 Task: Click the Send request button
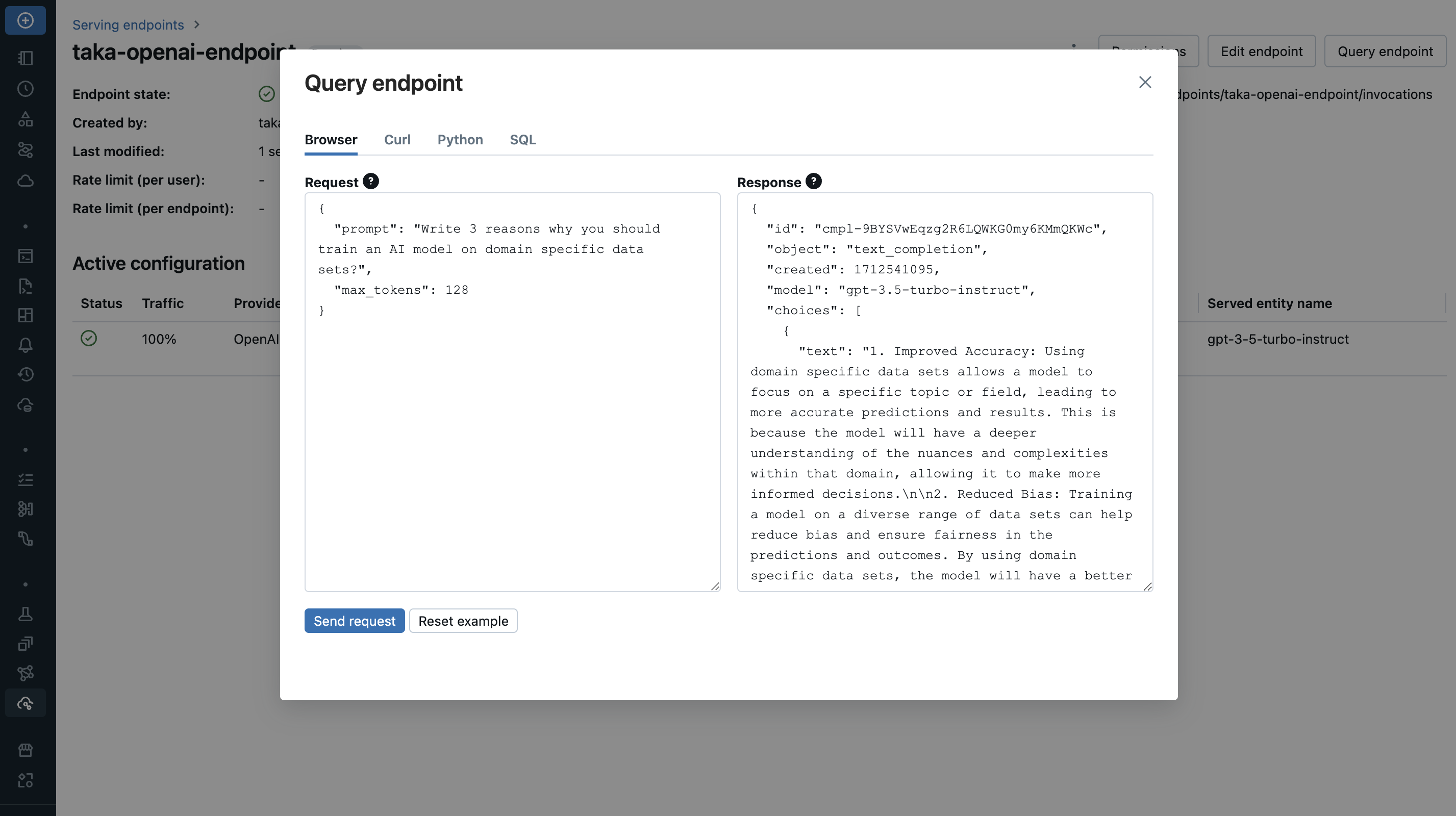[355, 621]
